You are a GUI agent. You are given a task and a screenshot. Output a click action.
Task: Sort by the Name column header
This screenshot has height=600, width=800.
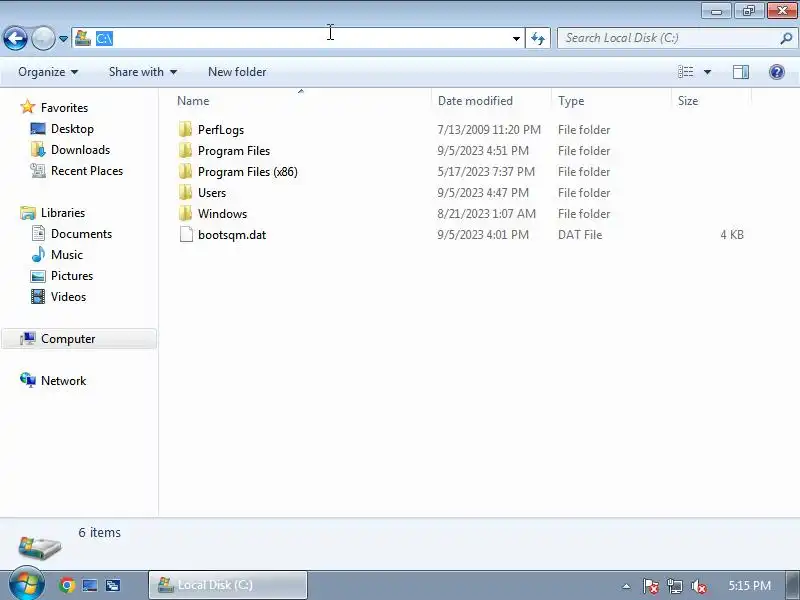pos(193,101)
